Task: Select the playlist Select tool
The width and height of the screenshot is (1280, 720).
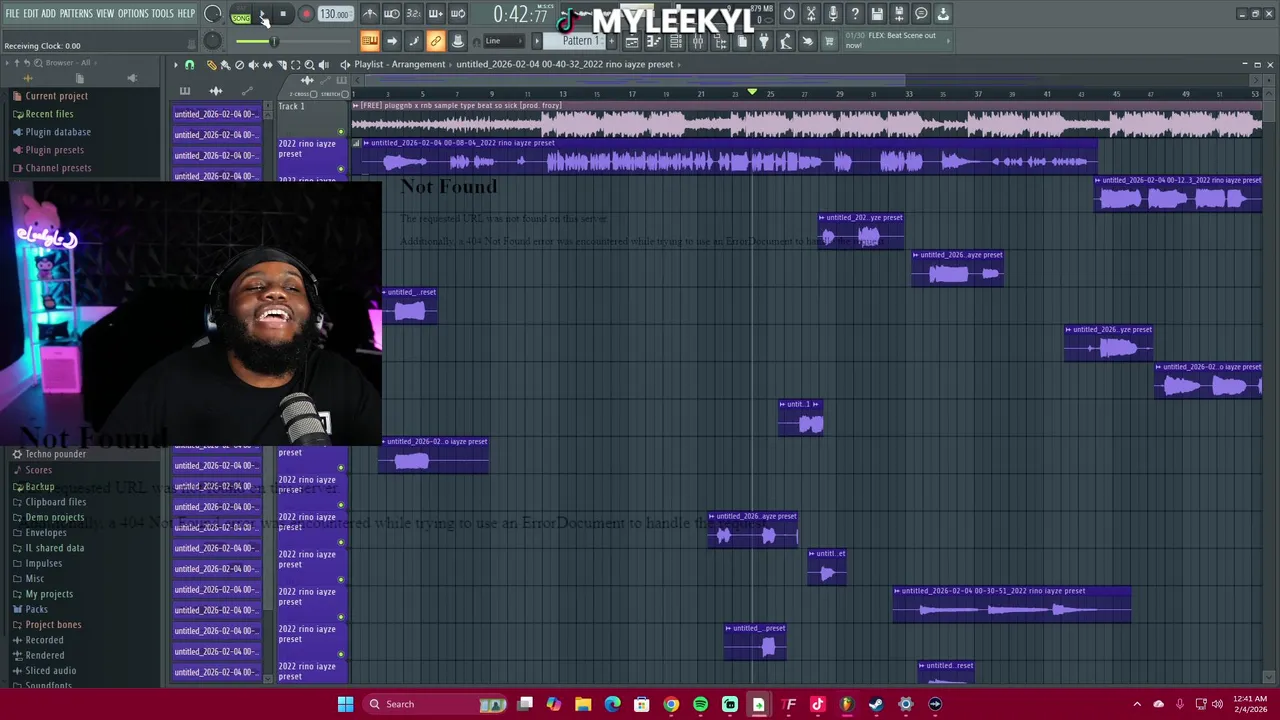Action: tap(295, 64)
